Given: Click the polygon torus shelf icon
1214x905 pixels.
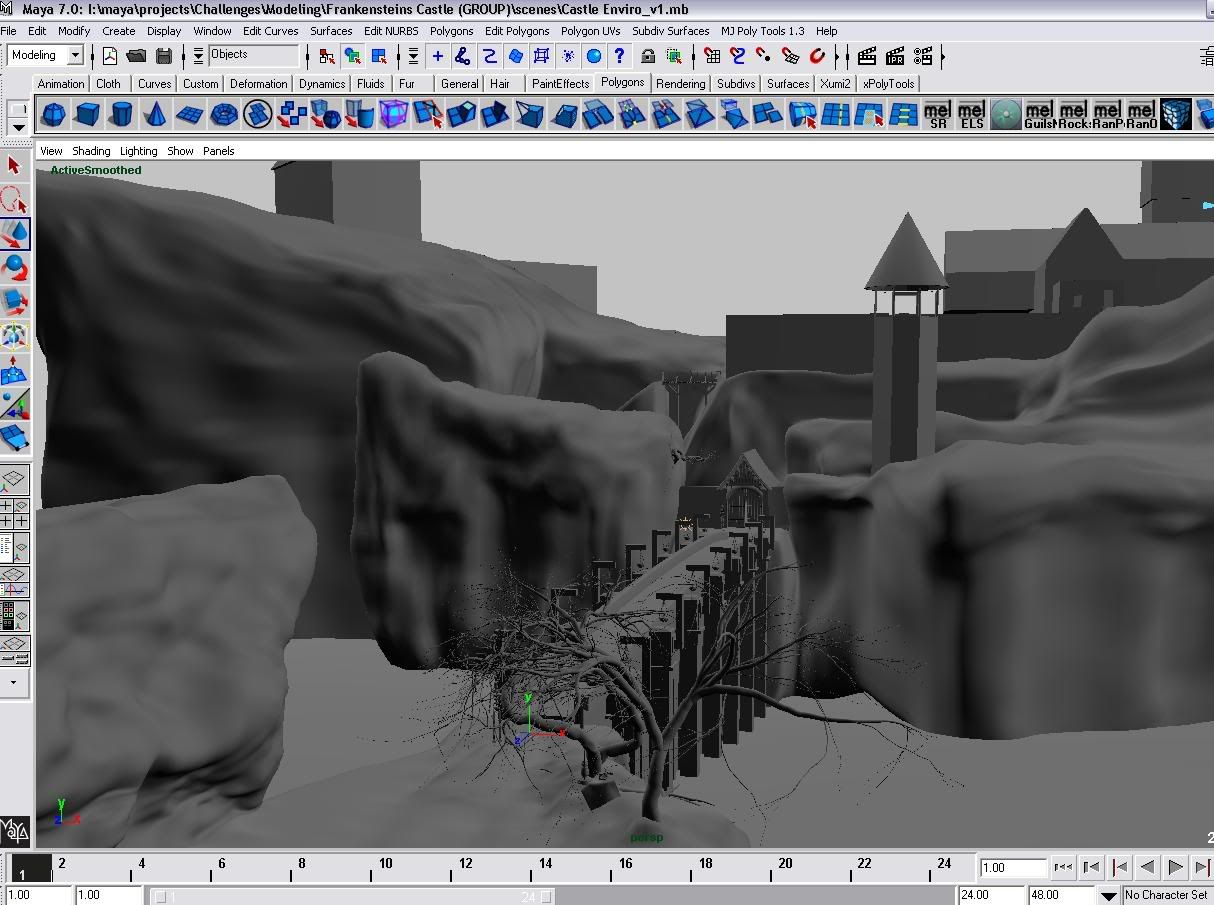Looking at the screenshot, I should pyautogui.click(x=224, y=114).
